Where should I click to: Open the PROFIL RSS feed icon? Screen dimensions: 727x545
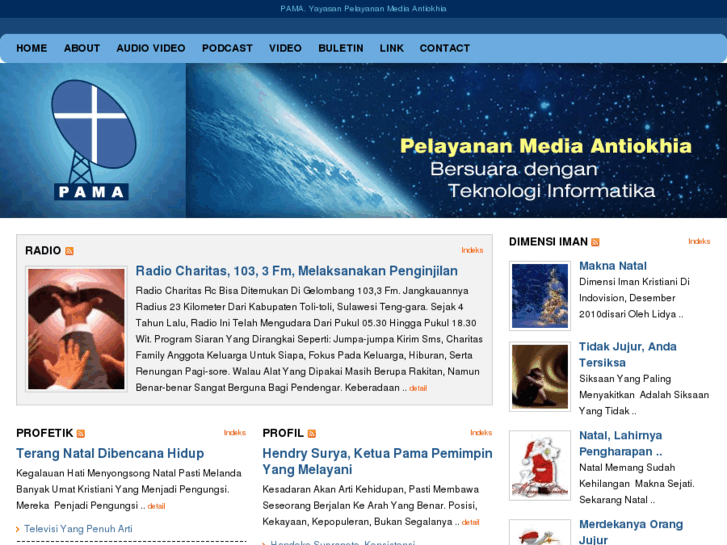click(312, 434)
